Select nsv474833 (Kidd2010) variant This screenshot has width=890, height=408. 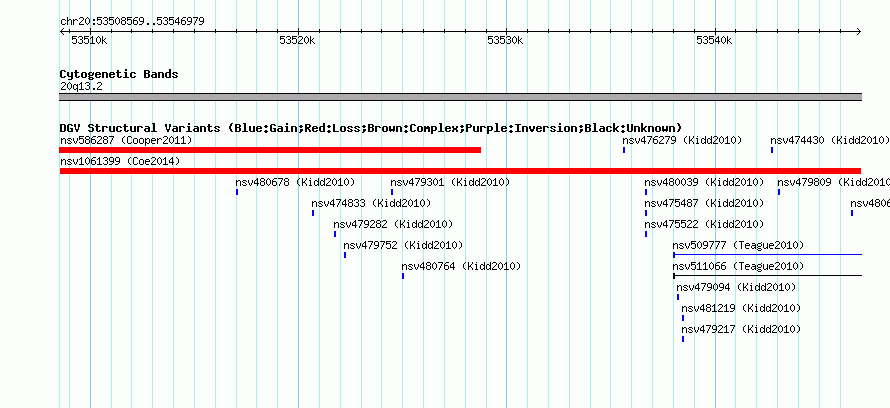(371, 203)
